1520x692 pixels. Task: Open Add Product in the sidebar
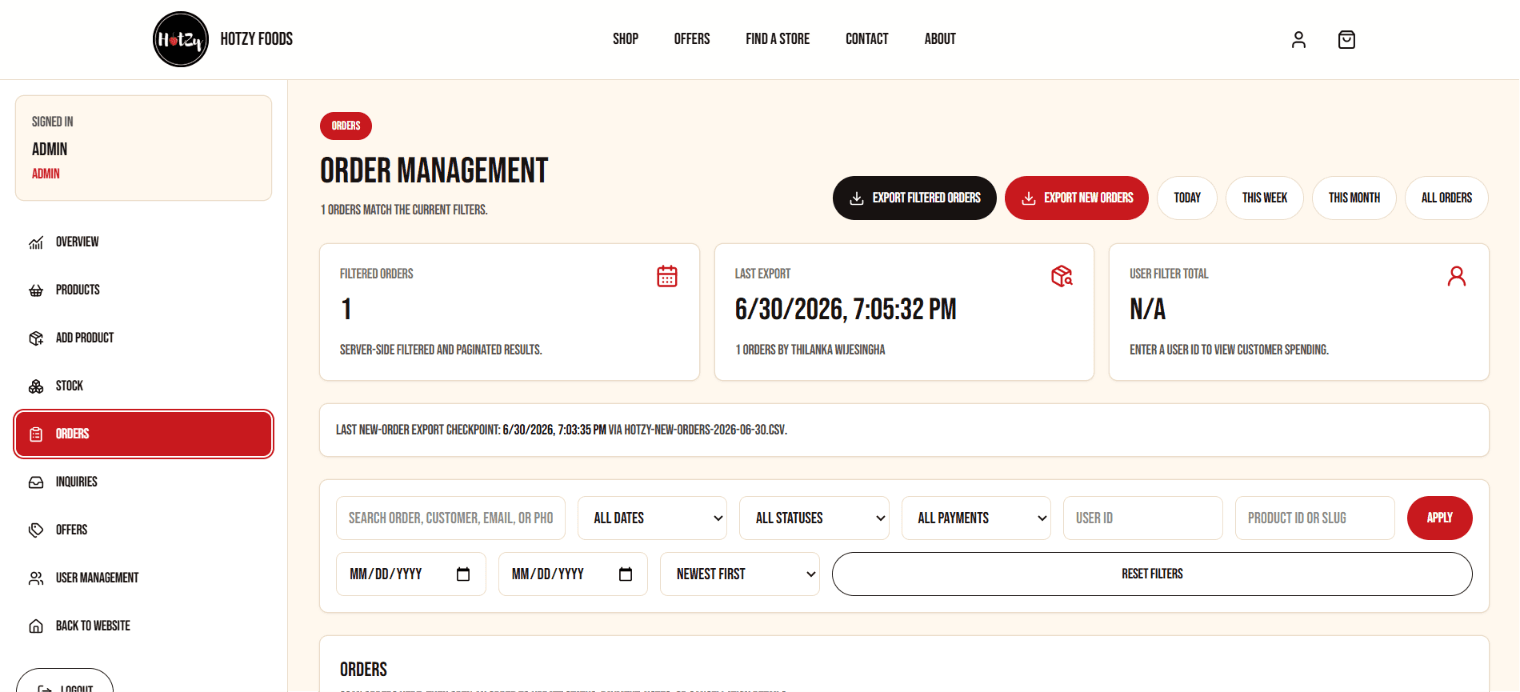click(143, 338)
